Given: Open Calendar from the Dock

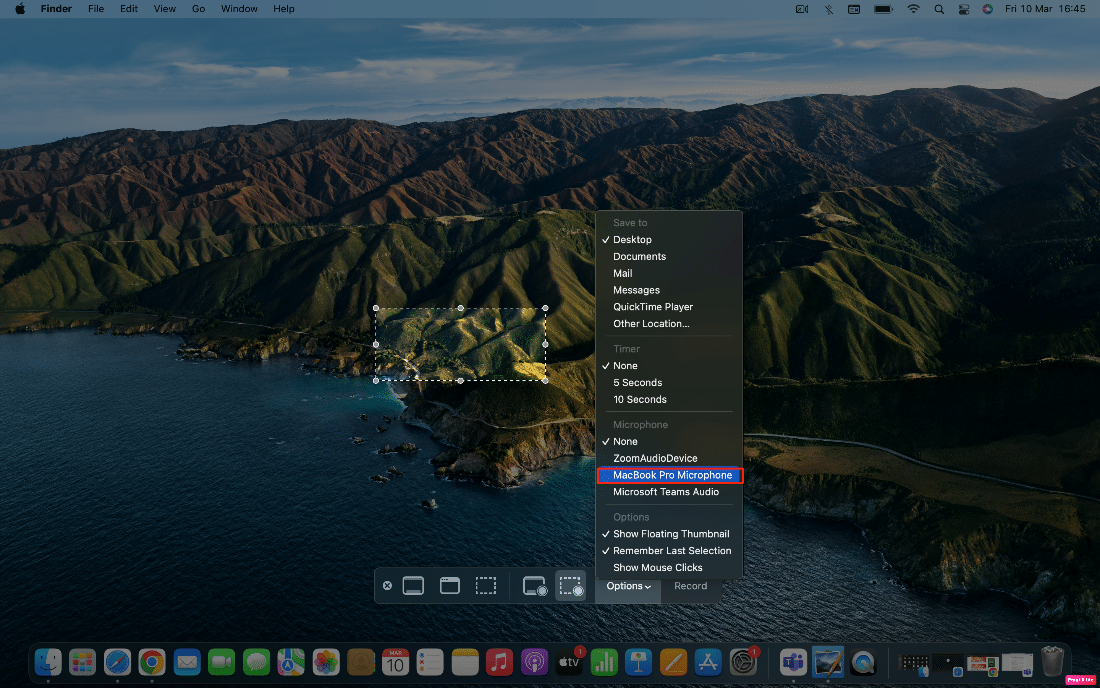Looking at the screenshot, I should [396, 661].
